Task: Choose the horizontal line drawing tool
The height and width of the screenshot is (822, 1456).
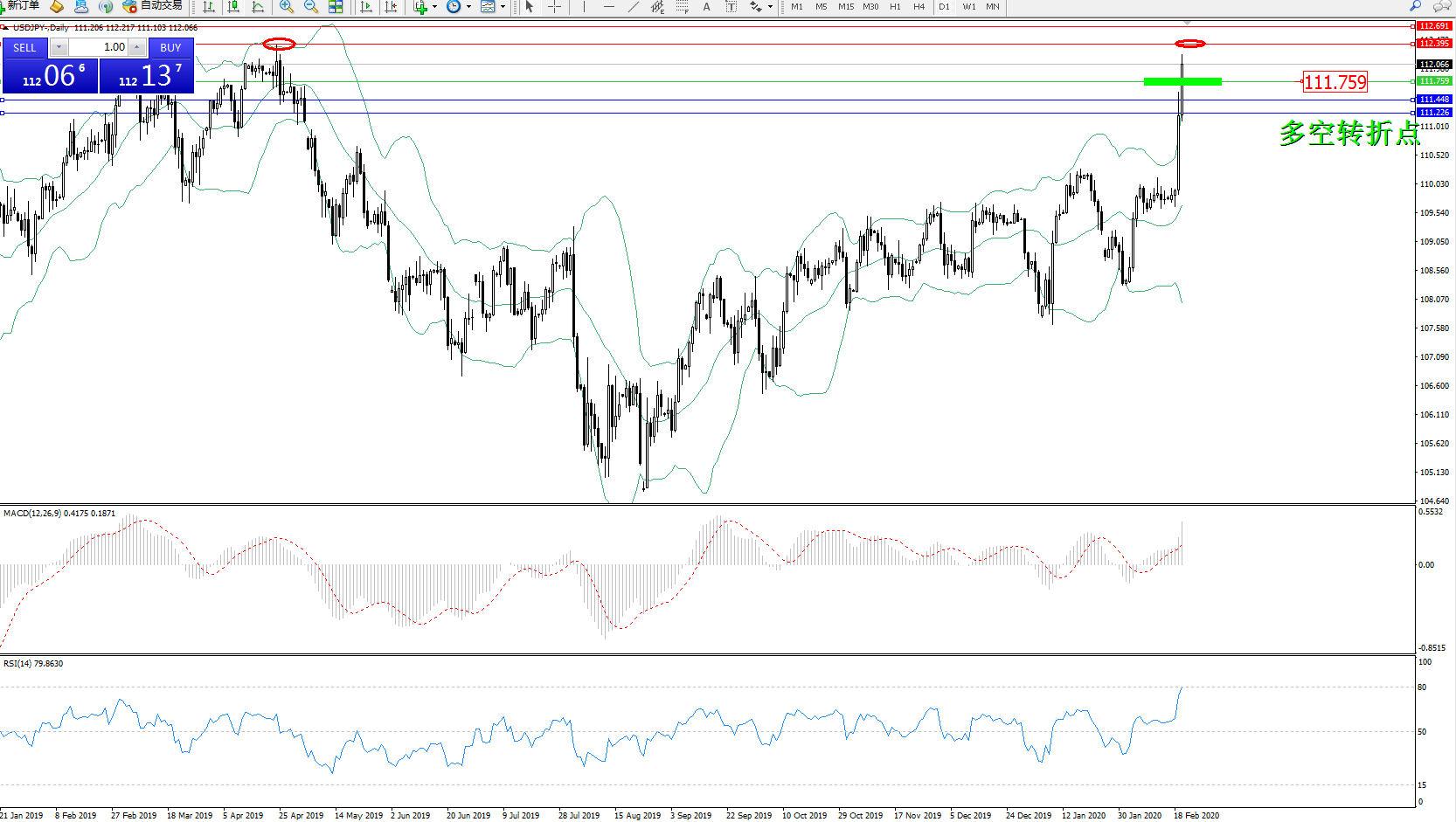Action: [608, 7]
